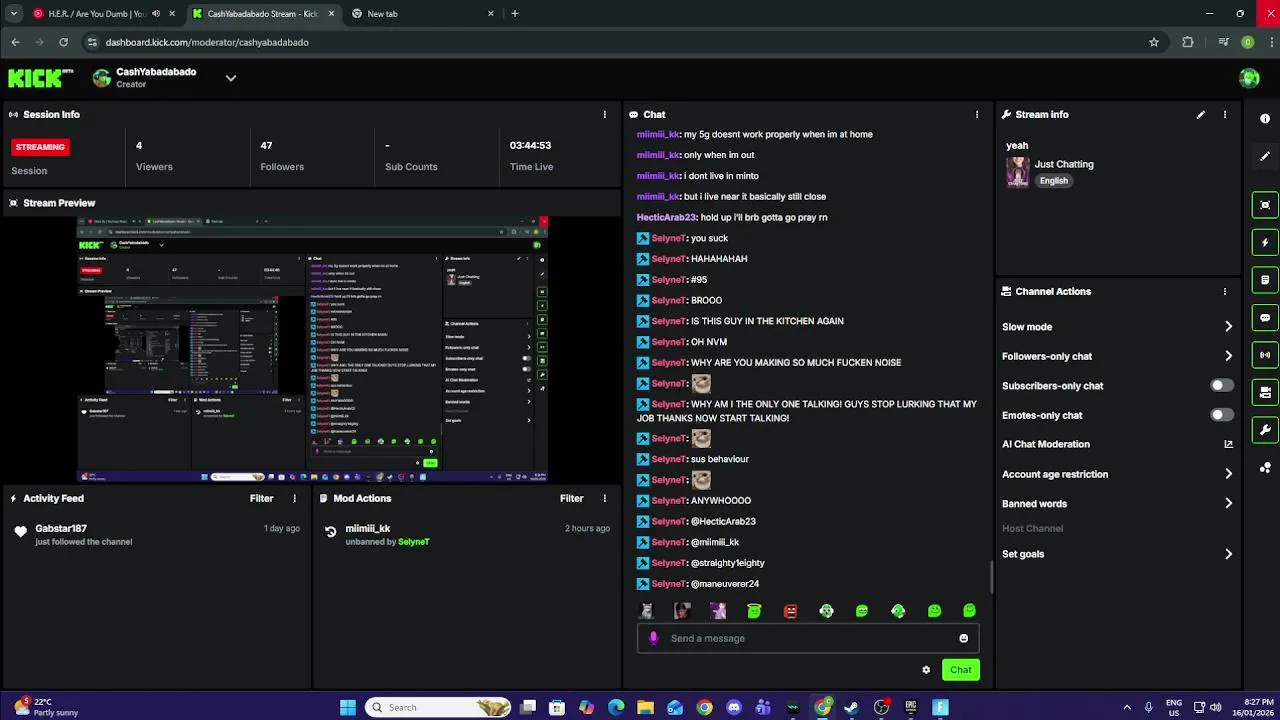Open Session Info three-dot menu
The height and width of the screenshot is (720, 1280).
(x=604, y=115)
